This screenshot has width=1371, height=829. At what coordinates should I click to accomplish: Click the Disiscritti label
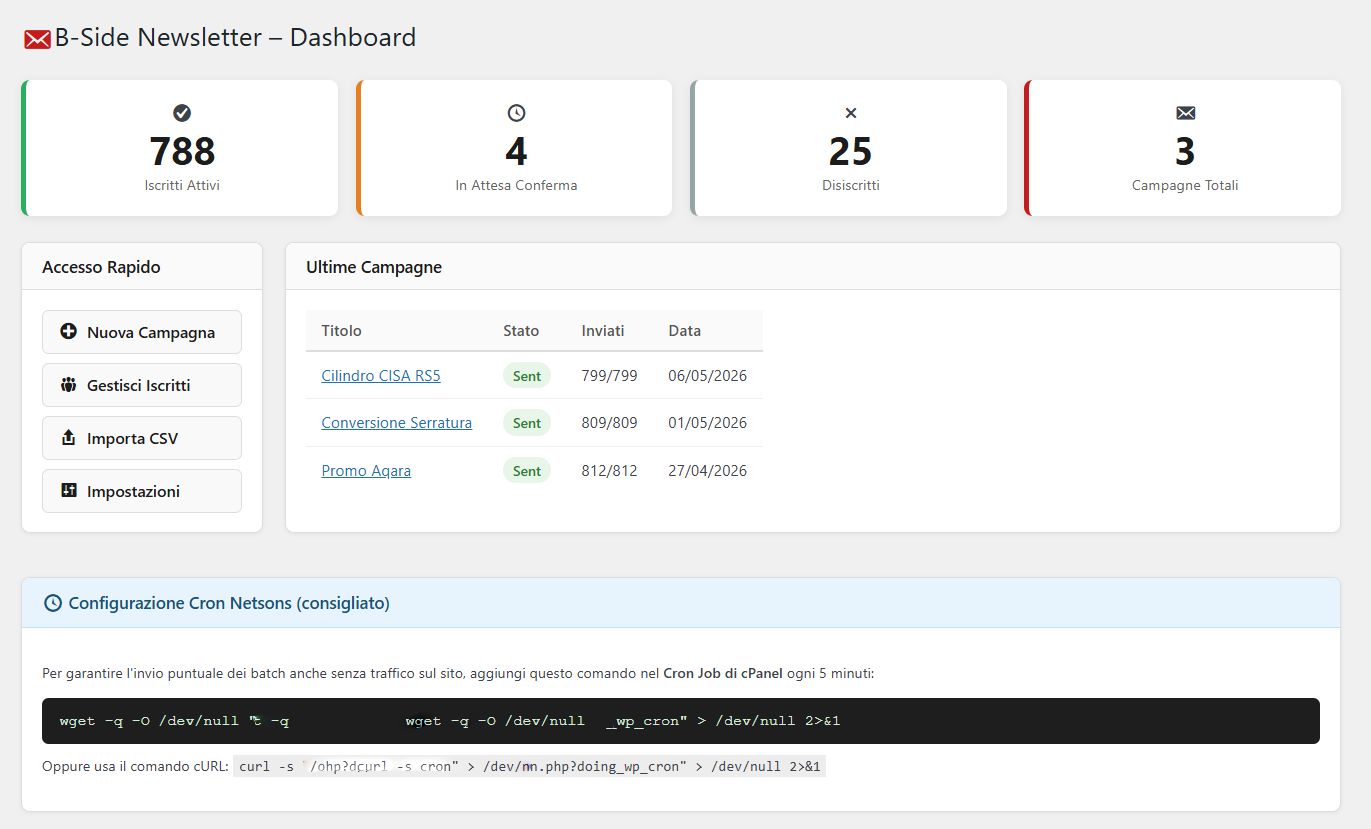click(x=851, y=185)
